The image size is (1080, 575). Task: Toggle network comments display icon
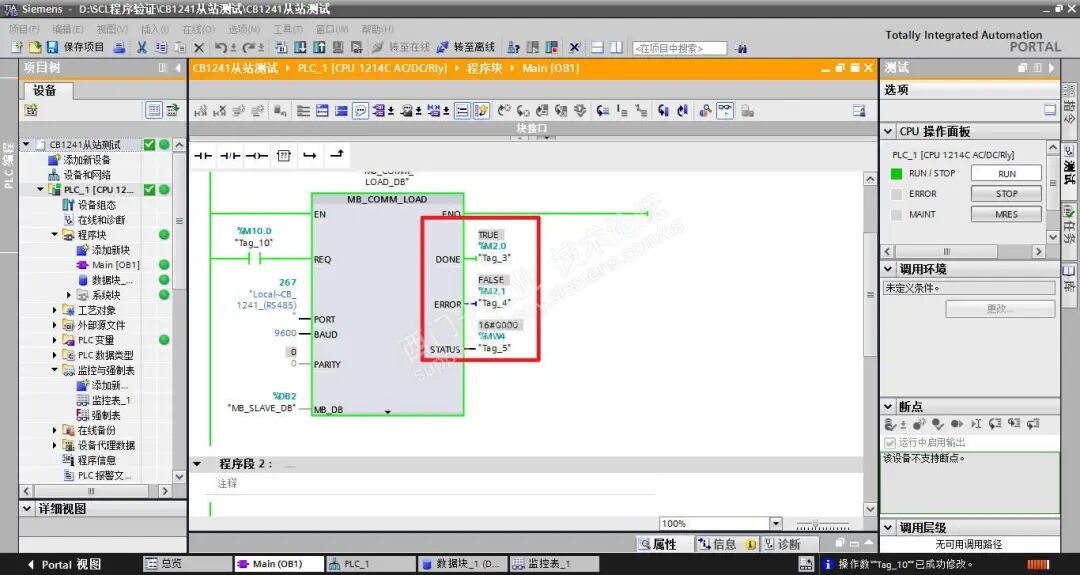[360, 110]
